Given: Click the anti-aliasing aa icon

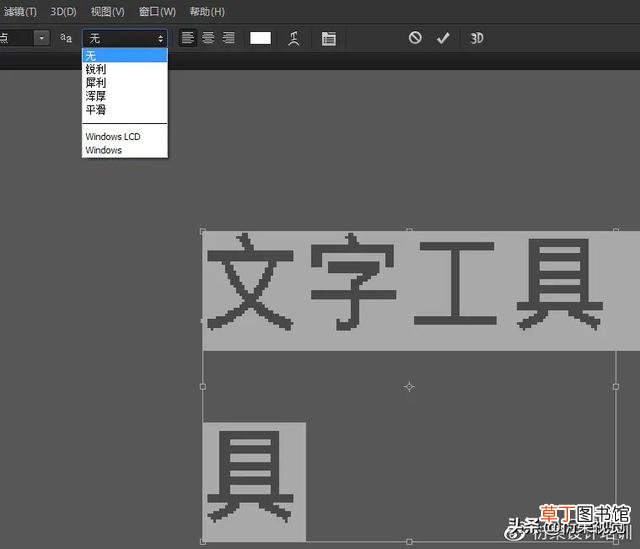Looking at the screenshot, I should pyautogui.click(x=66, y=38).
